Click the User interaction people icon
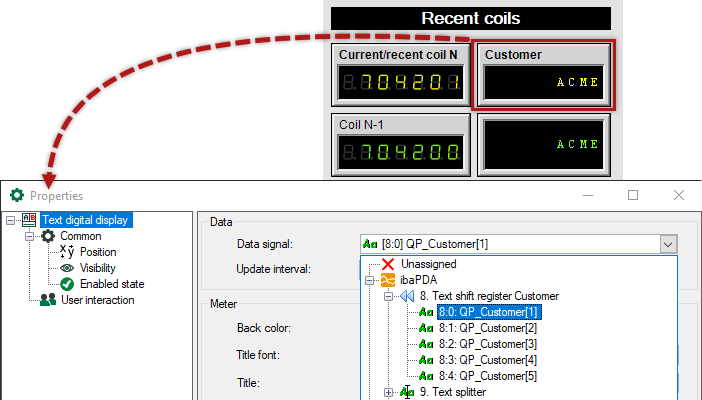702x400 pixels. coord(47,300)
